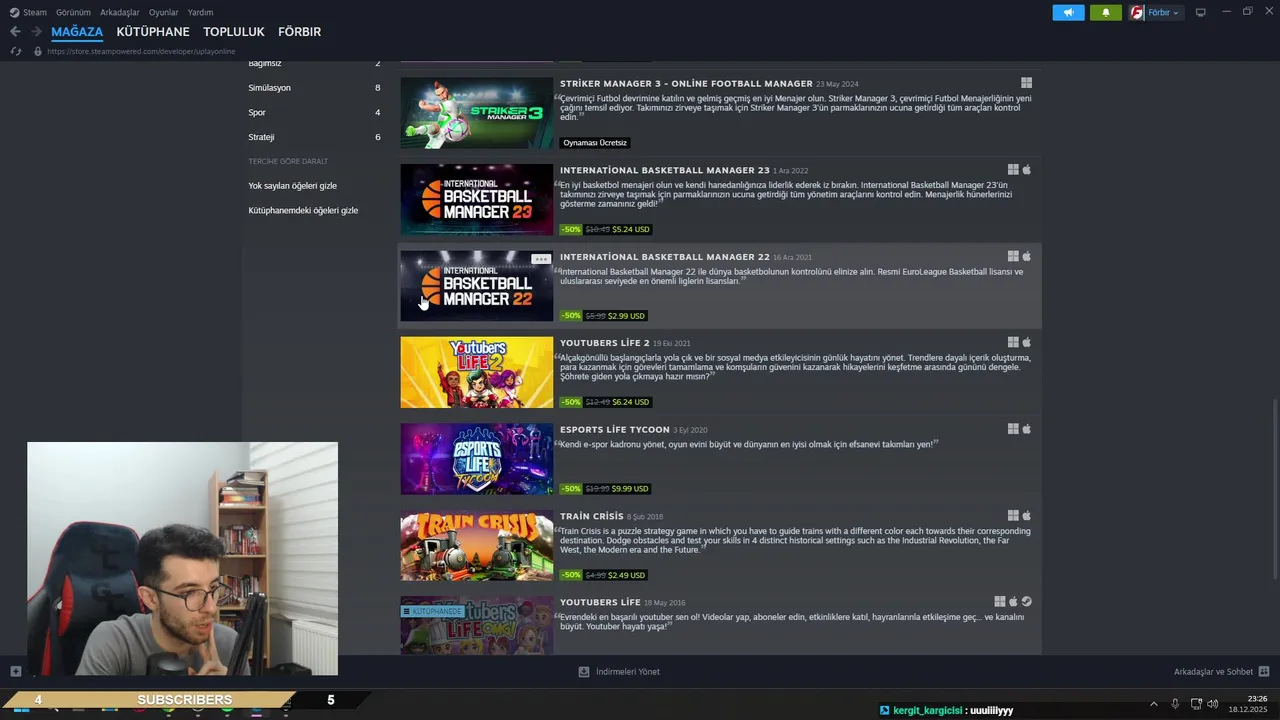Click the taskbar volume speaker icon
This screenshot has height=720, width=1280.
[x=1212, y=704]
